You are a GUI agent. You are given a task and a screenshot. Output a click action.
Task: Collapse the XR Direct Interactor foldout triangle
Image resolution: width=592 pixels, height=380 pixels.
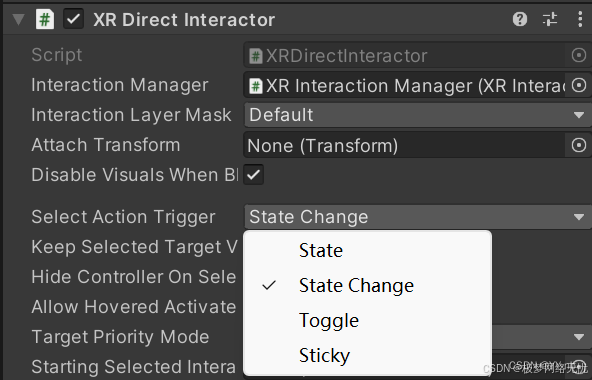(18, 19)
